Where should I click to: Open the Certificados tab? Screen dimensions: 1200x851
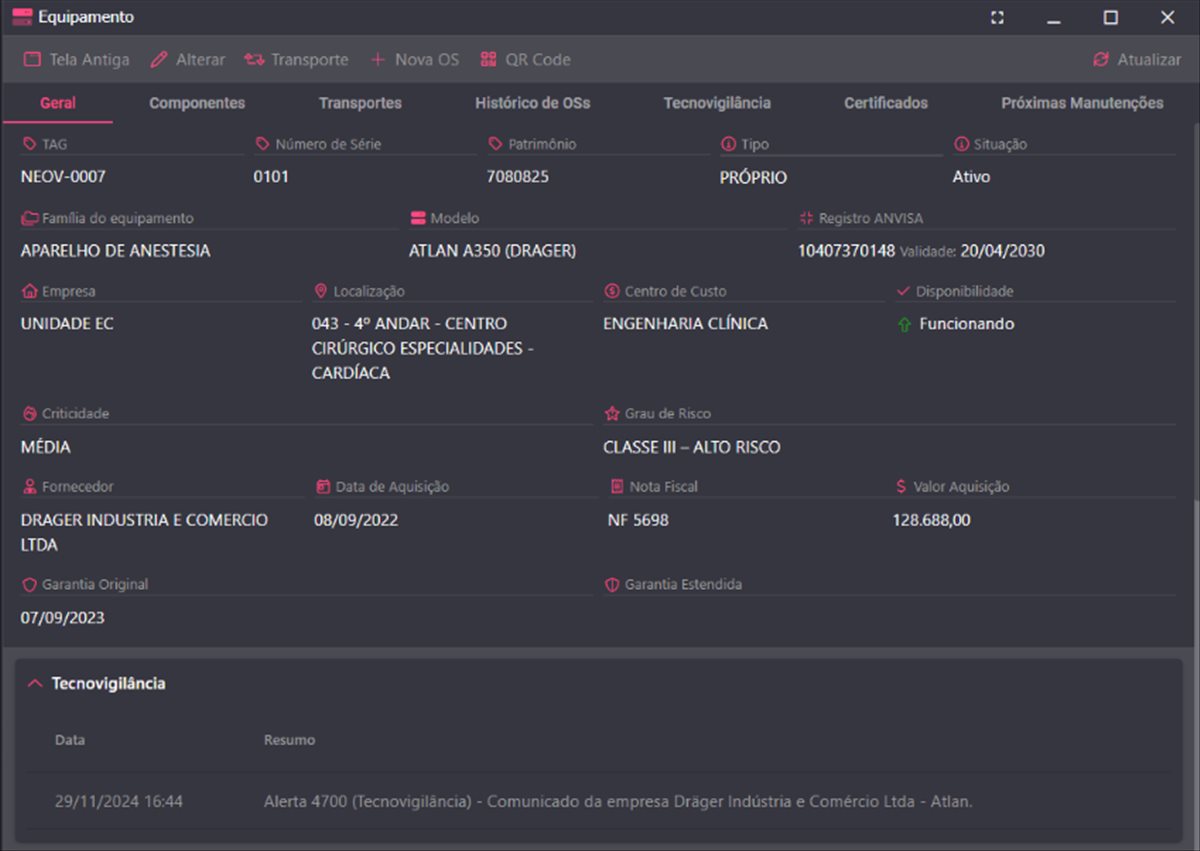(x=885, y=102)
